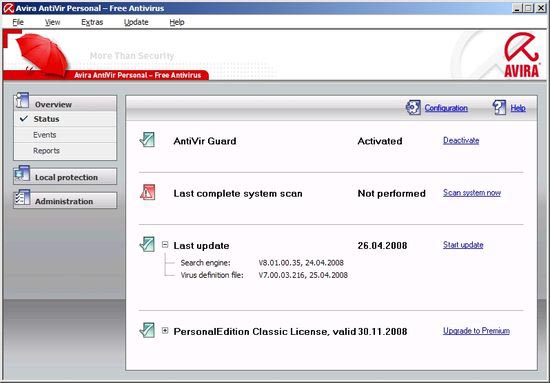Screen dimensions: 550x383
Task: Minimize the Avira window
Action: (517, 8)
